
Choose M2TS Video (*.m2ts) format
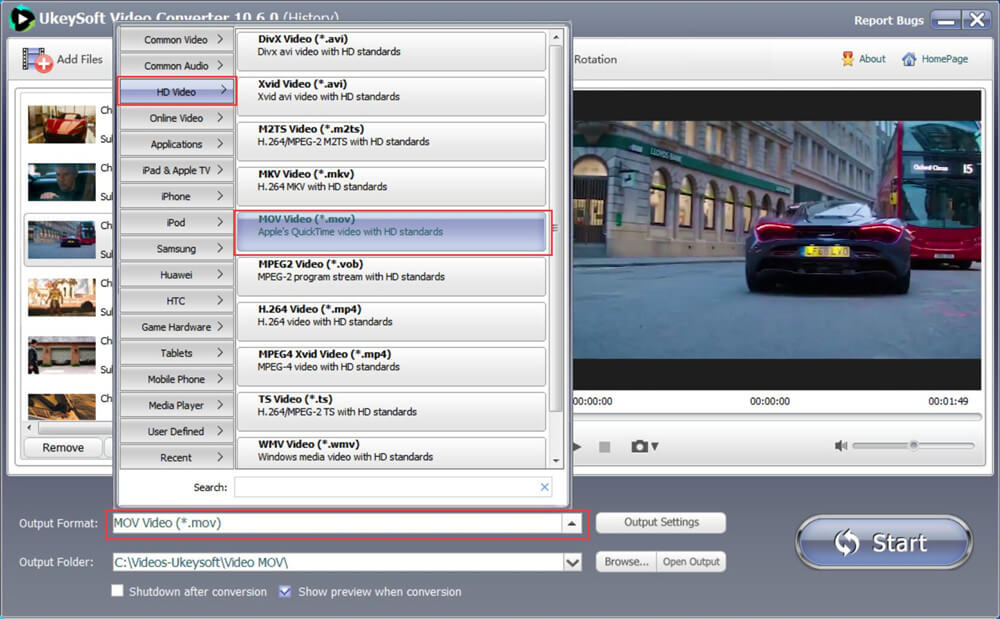pyautogui.click(x=392, y=141)
